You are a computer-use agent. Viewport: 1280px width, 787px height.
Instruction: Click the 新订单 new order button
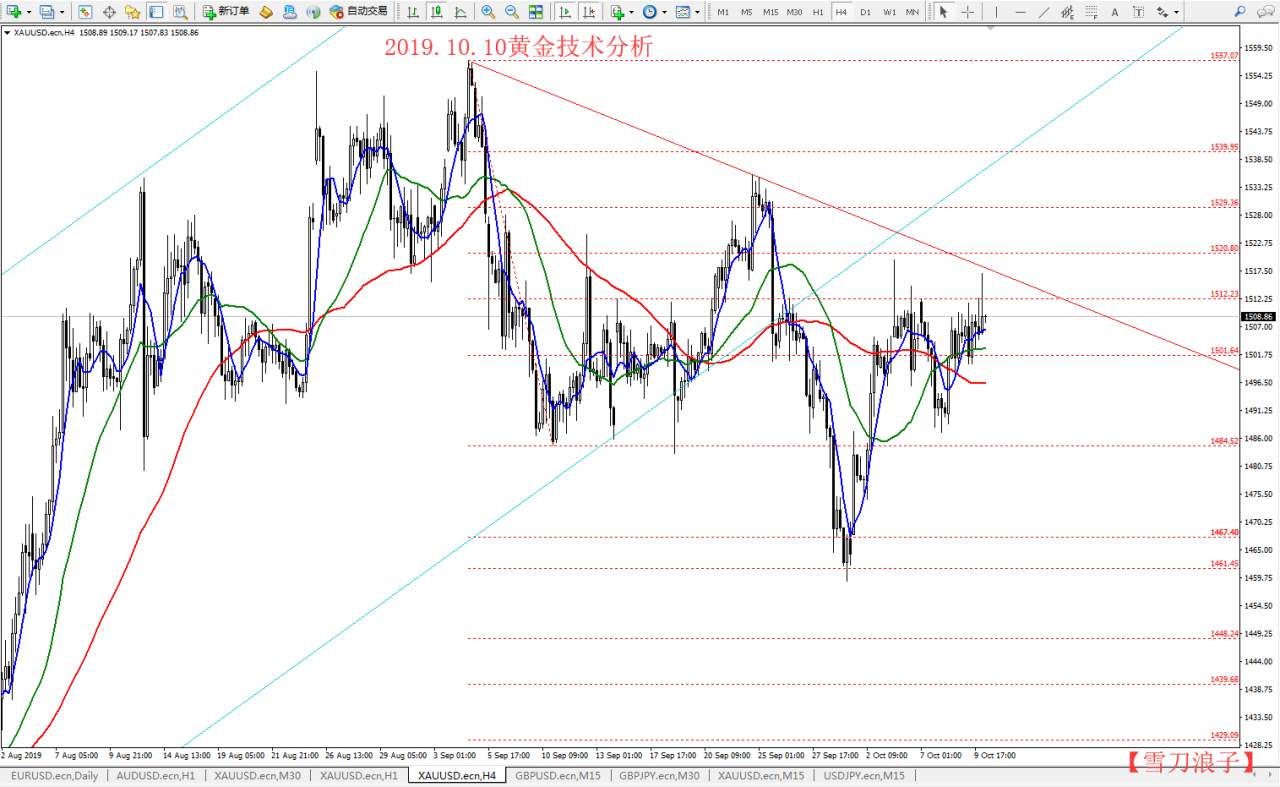pos(225,12)
